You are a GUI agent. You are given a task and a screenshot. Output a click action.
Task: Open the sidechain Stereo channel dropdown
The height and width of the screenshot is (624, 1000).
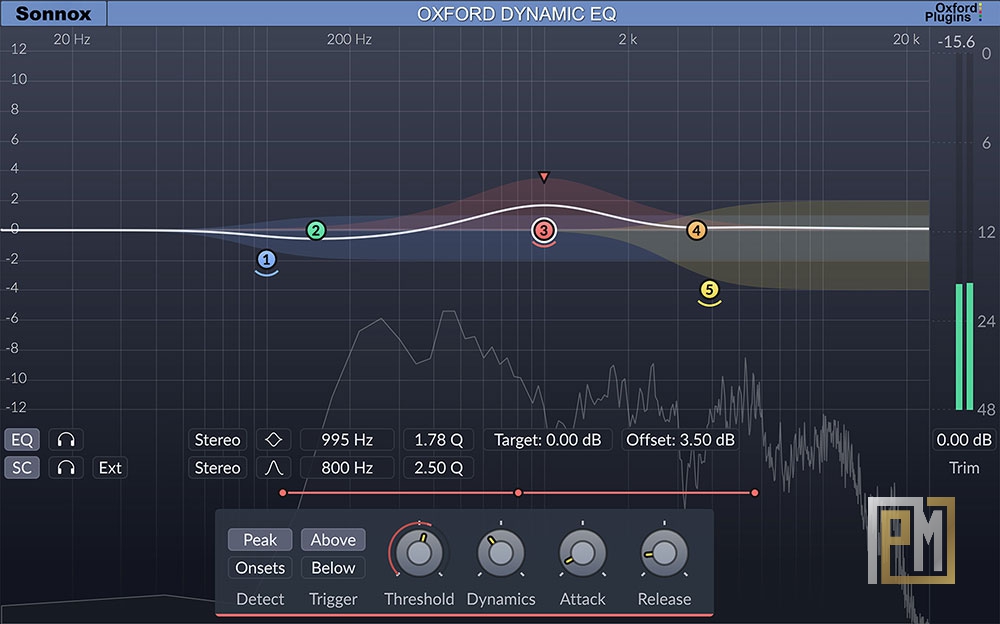point(217,468)
